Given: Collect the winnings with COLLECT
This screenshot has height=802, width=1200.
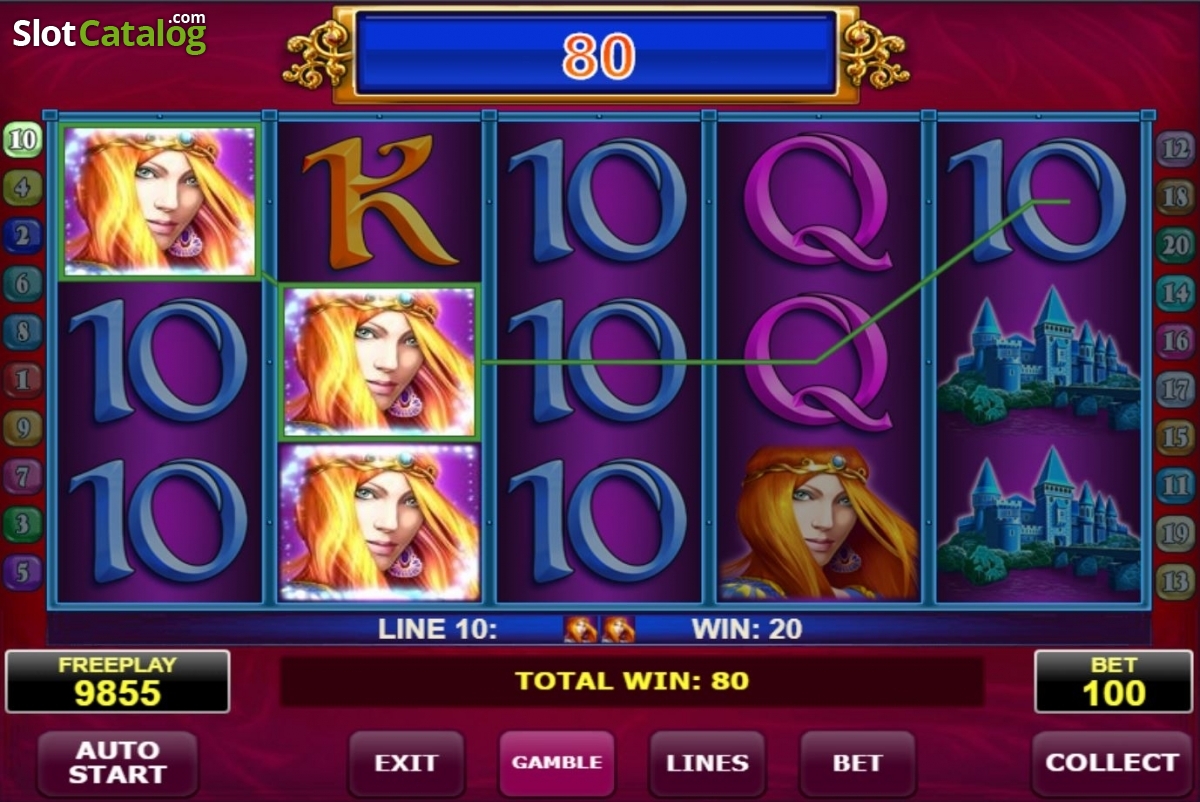Looking at the screenshot, I should tap(1111, 763).
